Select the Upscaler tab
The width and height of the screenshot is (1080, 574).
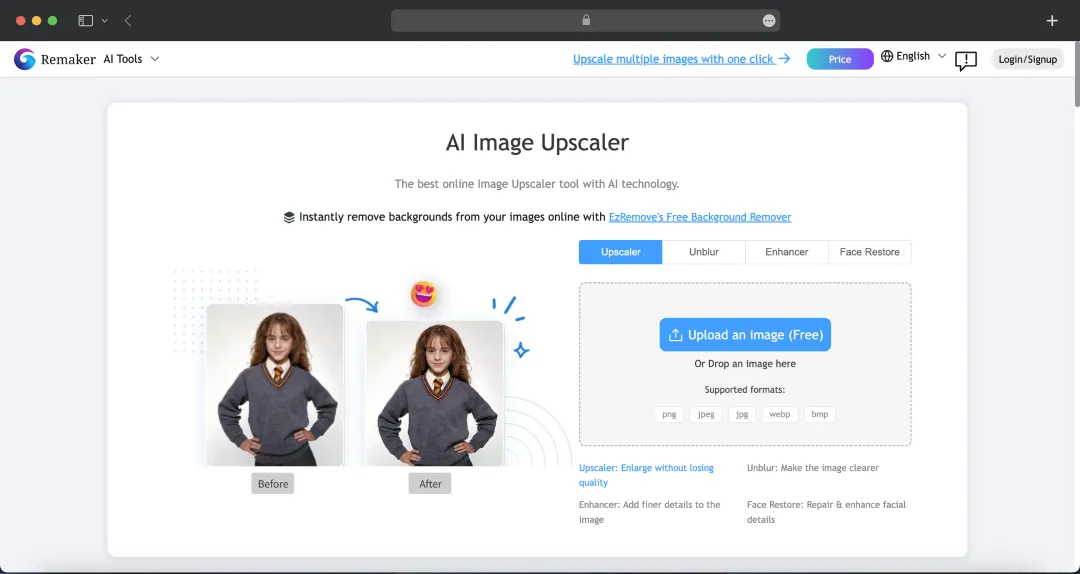tap(621, 252)
